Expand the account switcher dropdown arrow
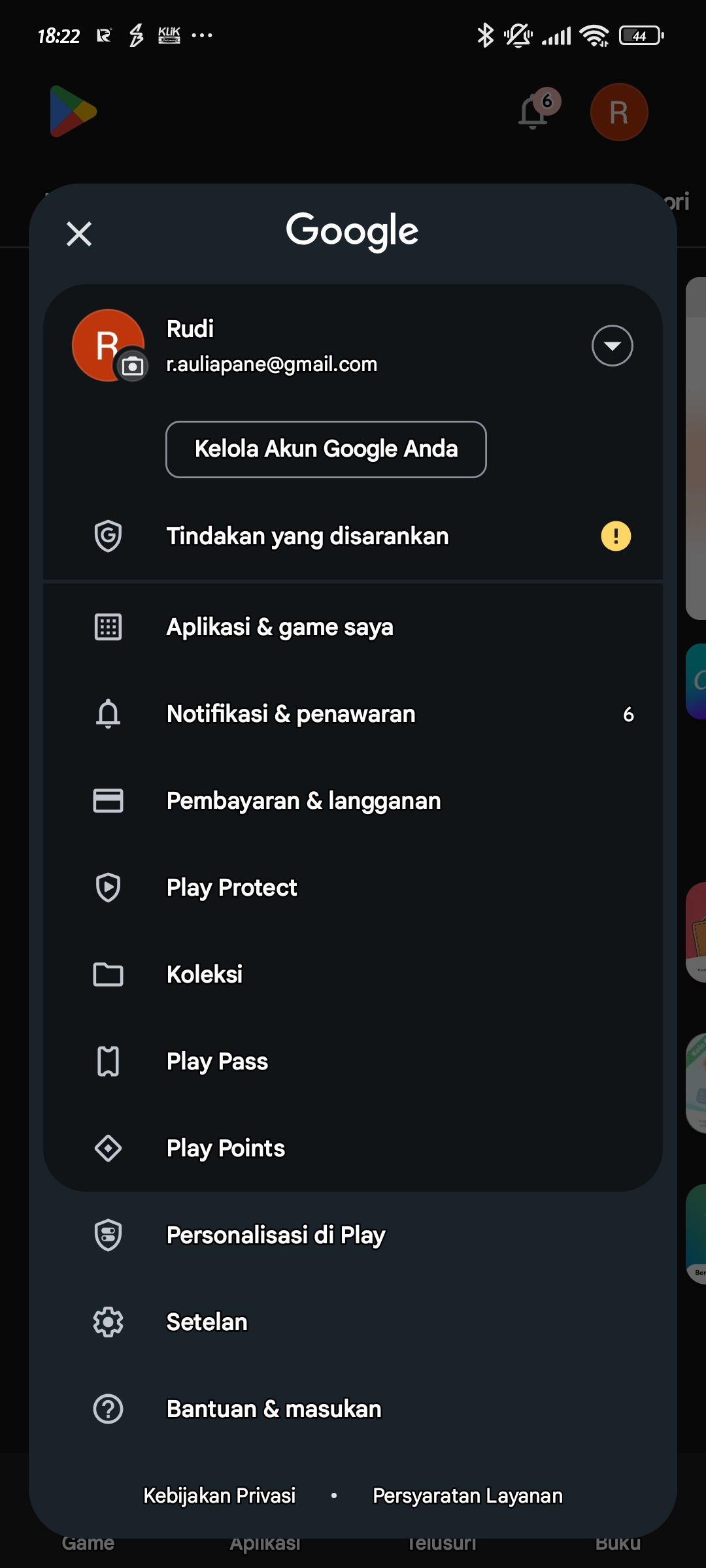 coord(612,346)
